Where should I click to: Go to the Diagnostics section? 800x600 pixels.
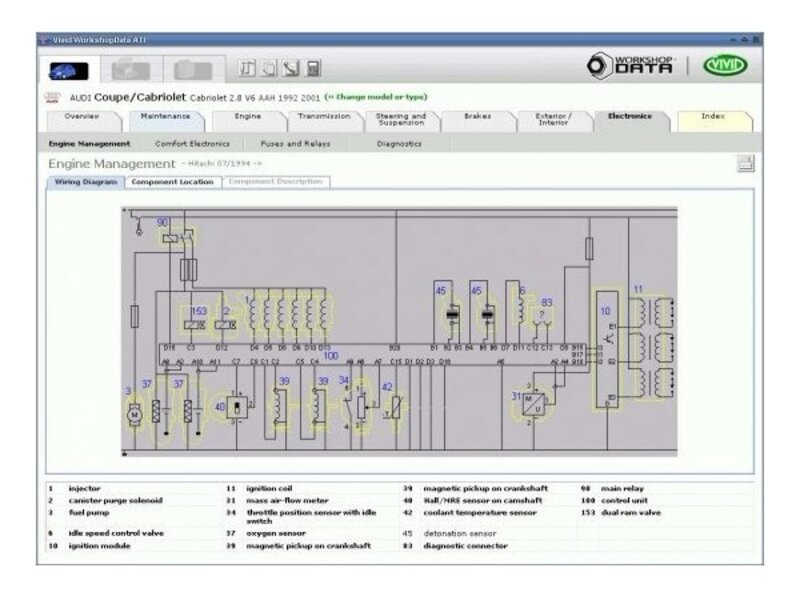[398, 143]
